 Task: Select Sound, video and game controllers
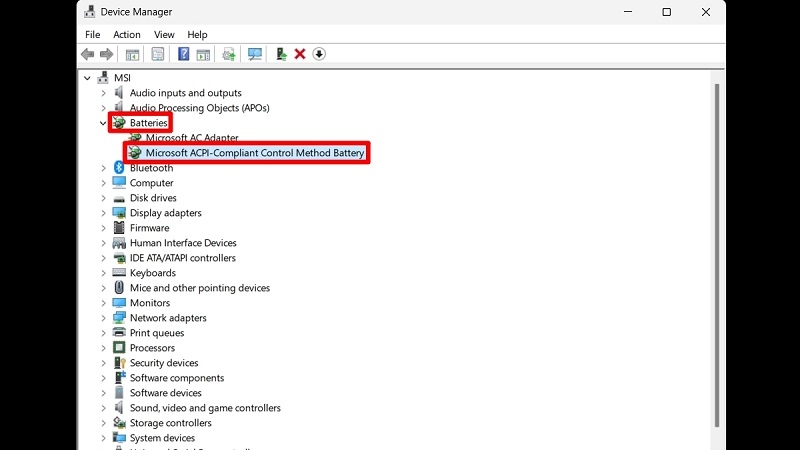click(x=205, y=408)
